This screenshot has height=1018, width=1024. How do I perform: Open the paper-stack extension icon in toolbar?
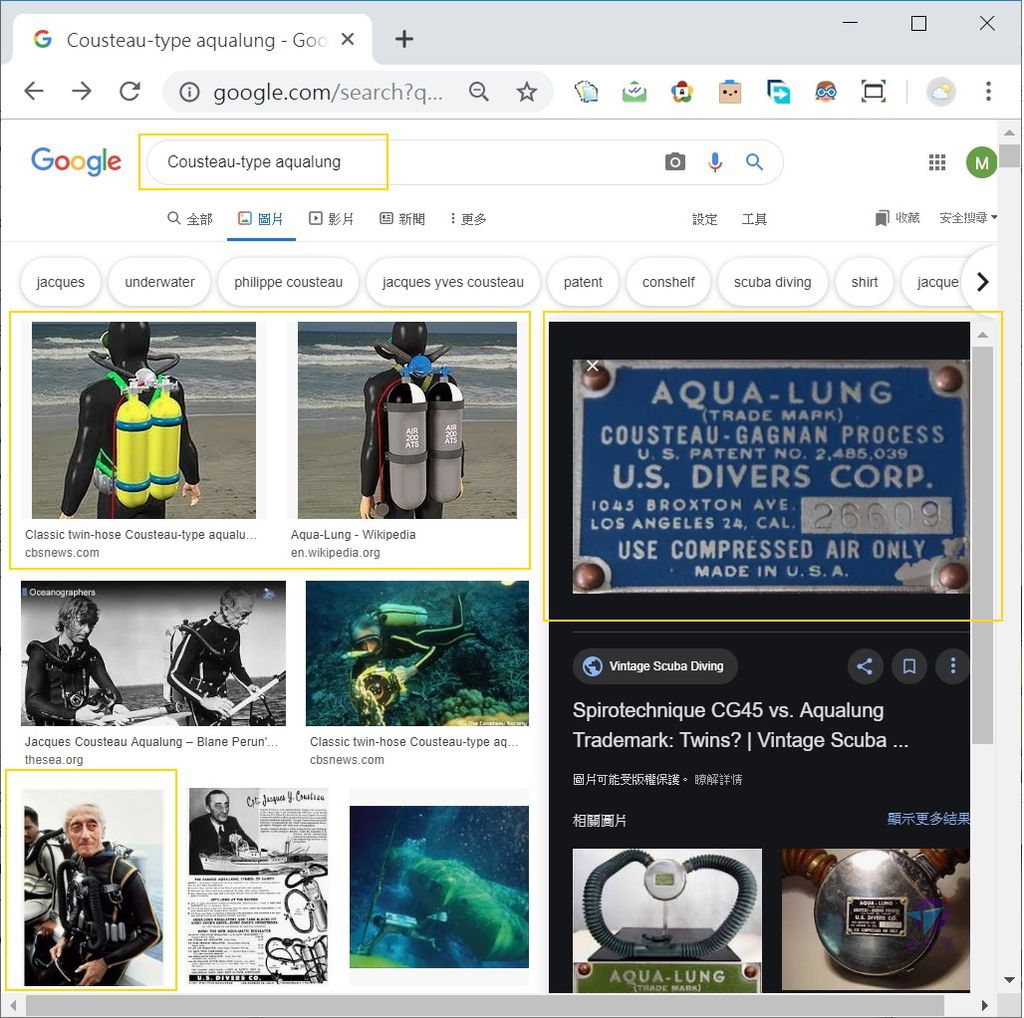click(586, 91)
